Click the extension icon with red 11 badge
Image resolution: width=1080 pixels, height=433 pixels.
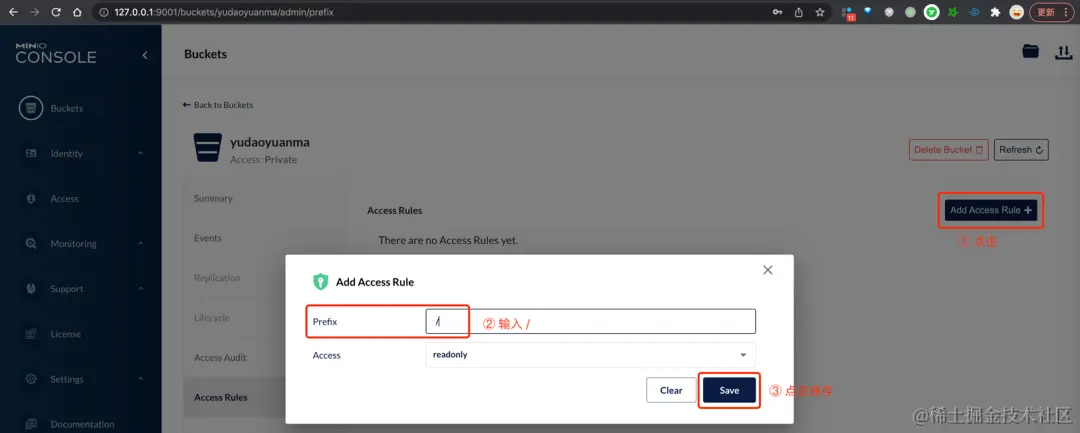pyautogui.click(x=848, y=13)
